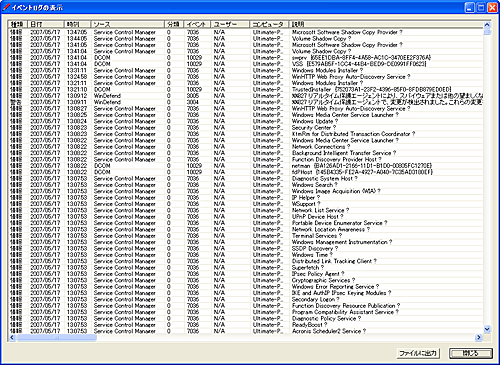Click the horizontal scrollbar right arrow
The image size is (500, 365).
[x=479, y=337]
